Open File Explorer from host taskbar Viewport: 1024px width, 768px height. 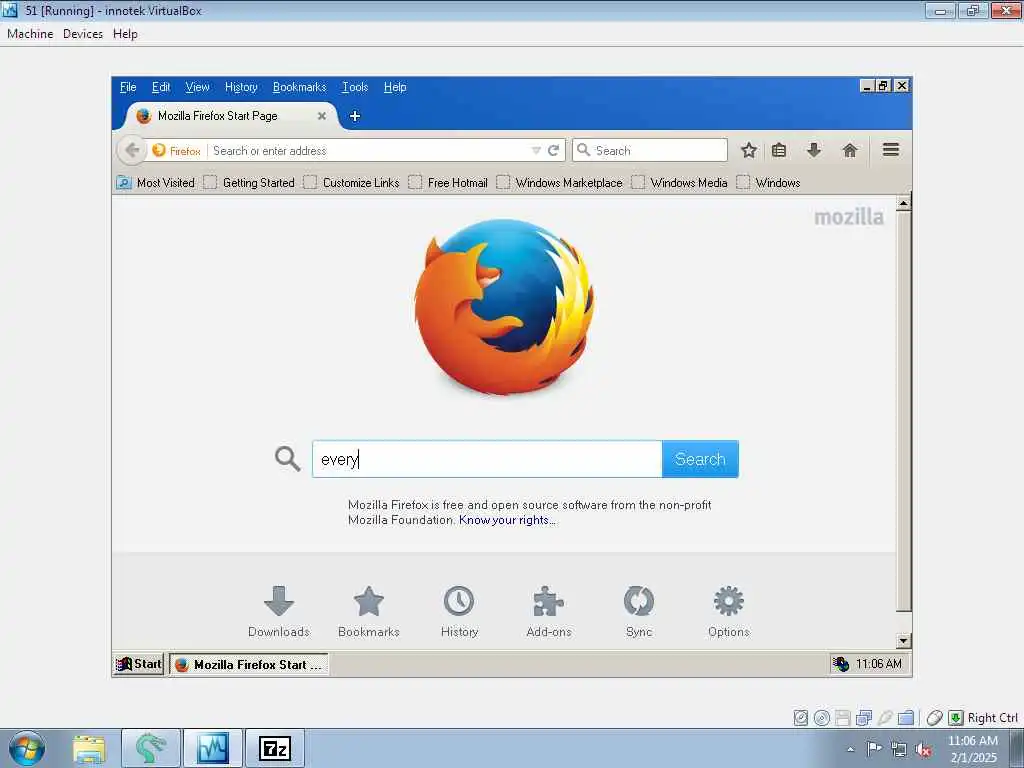pos(89,748)
